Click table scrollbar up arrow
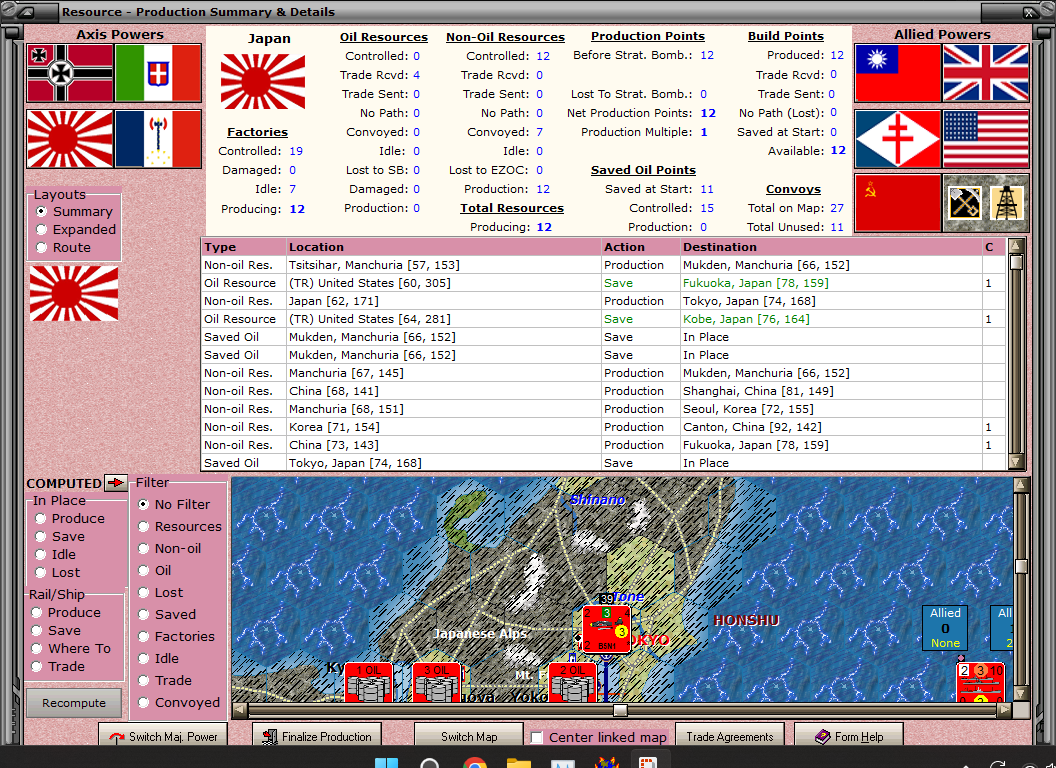The height and width of the screenshot is (768, 1056). pos(1016,245)
